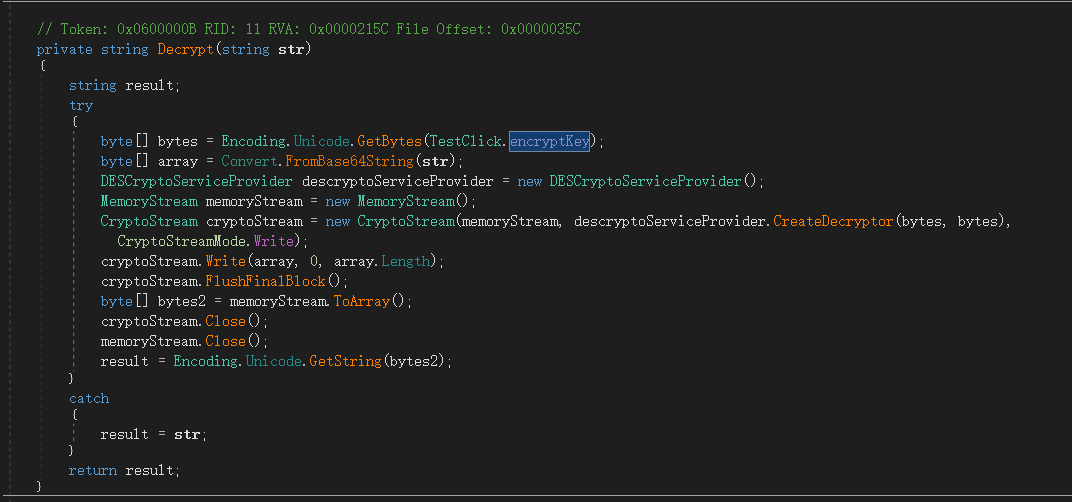Click the catch keyword
Screen dimensions: 1072x502
point(89,398)
